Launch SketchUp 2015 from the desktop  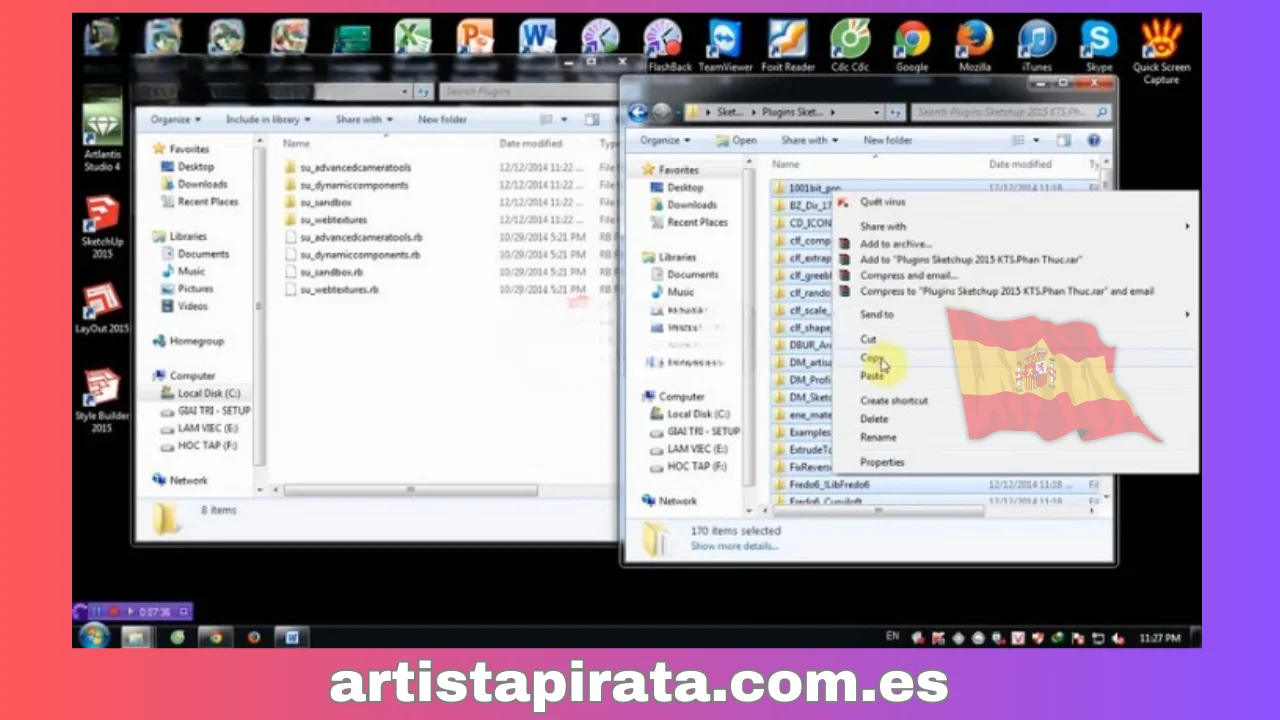point(102,227)
